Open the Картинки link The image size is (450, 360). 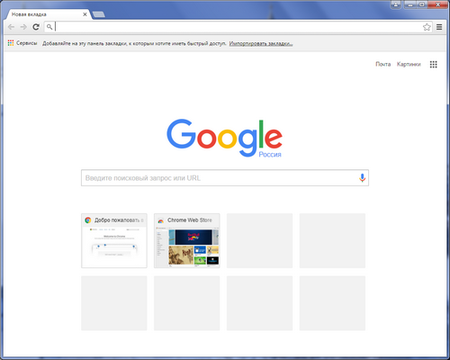click(409, 64)
